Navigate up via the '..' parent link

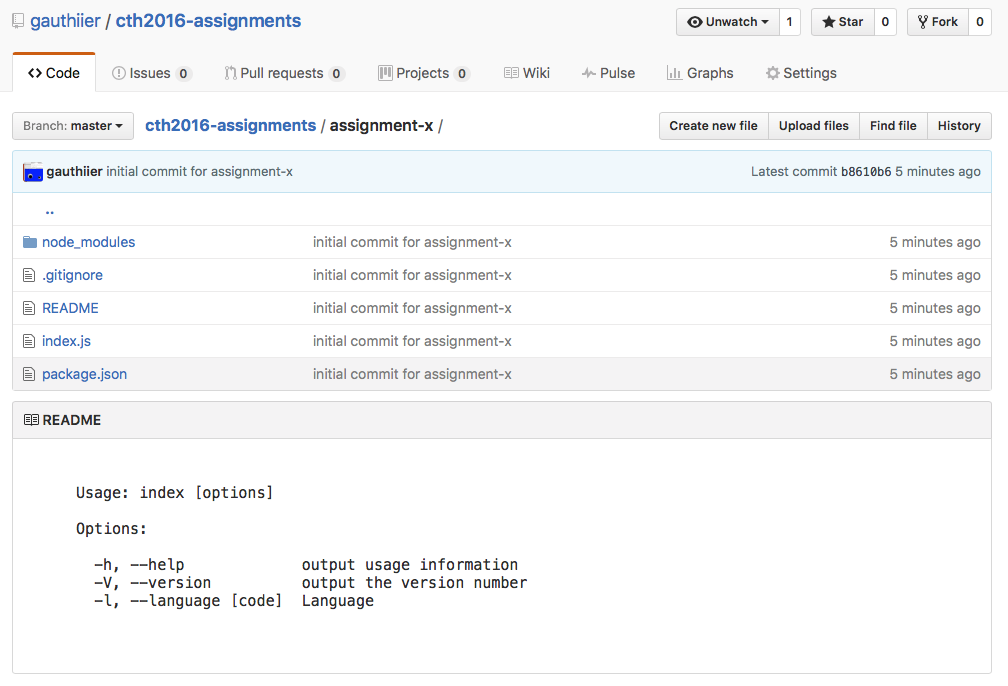50,210
